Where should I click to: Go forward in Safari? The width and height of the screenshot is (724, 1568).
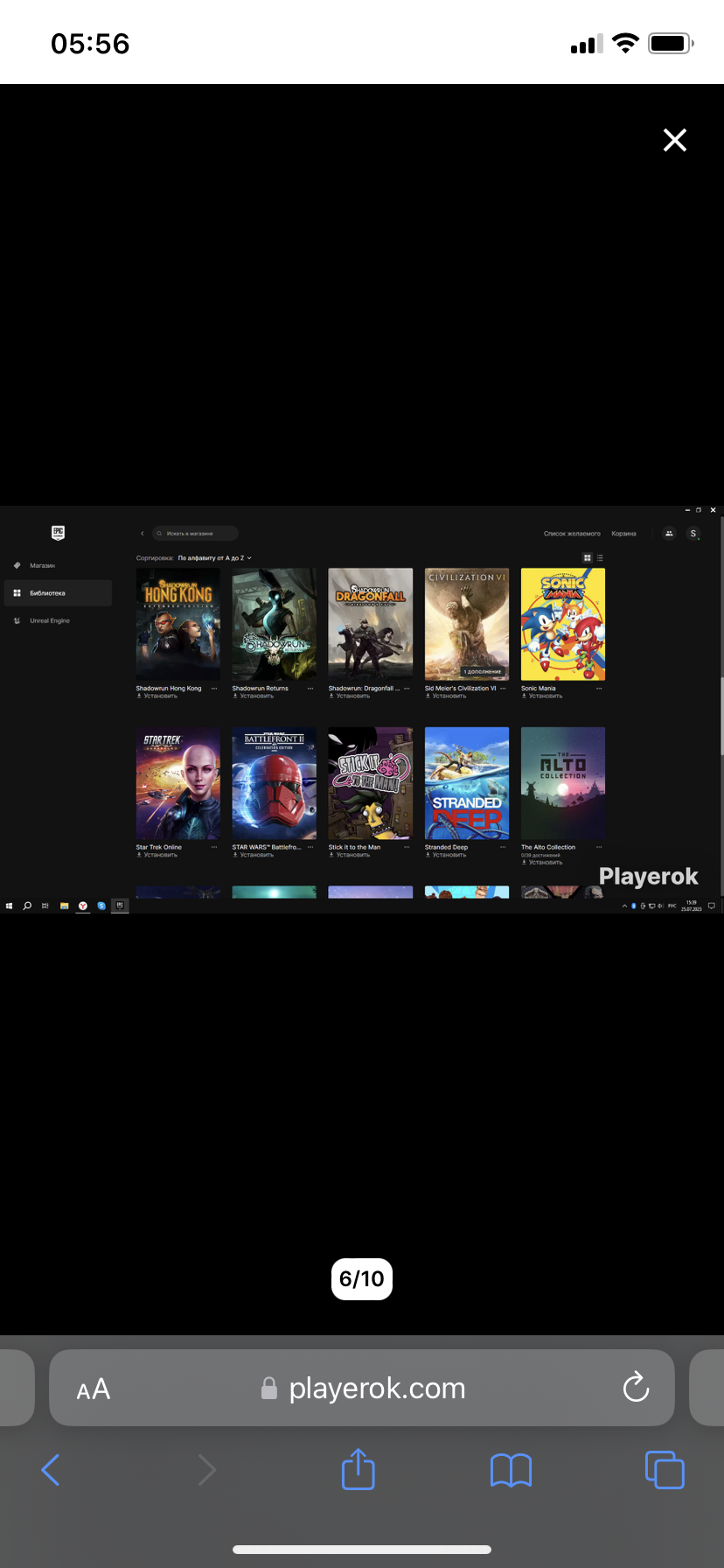point(206,1470)
